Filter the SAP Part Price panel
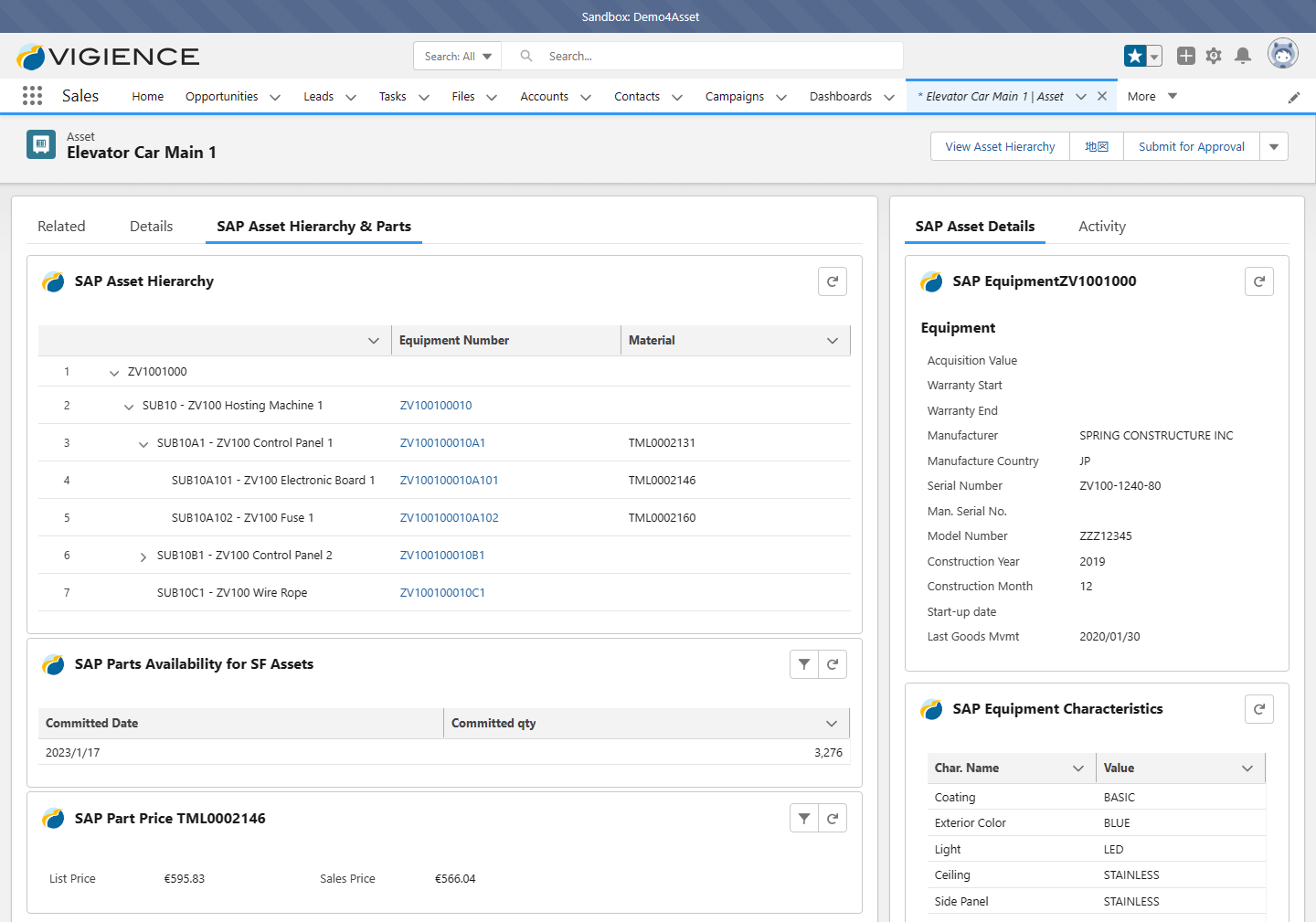1316x922 pixels. (804, 819)
